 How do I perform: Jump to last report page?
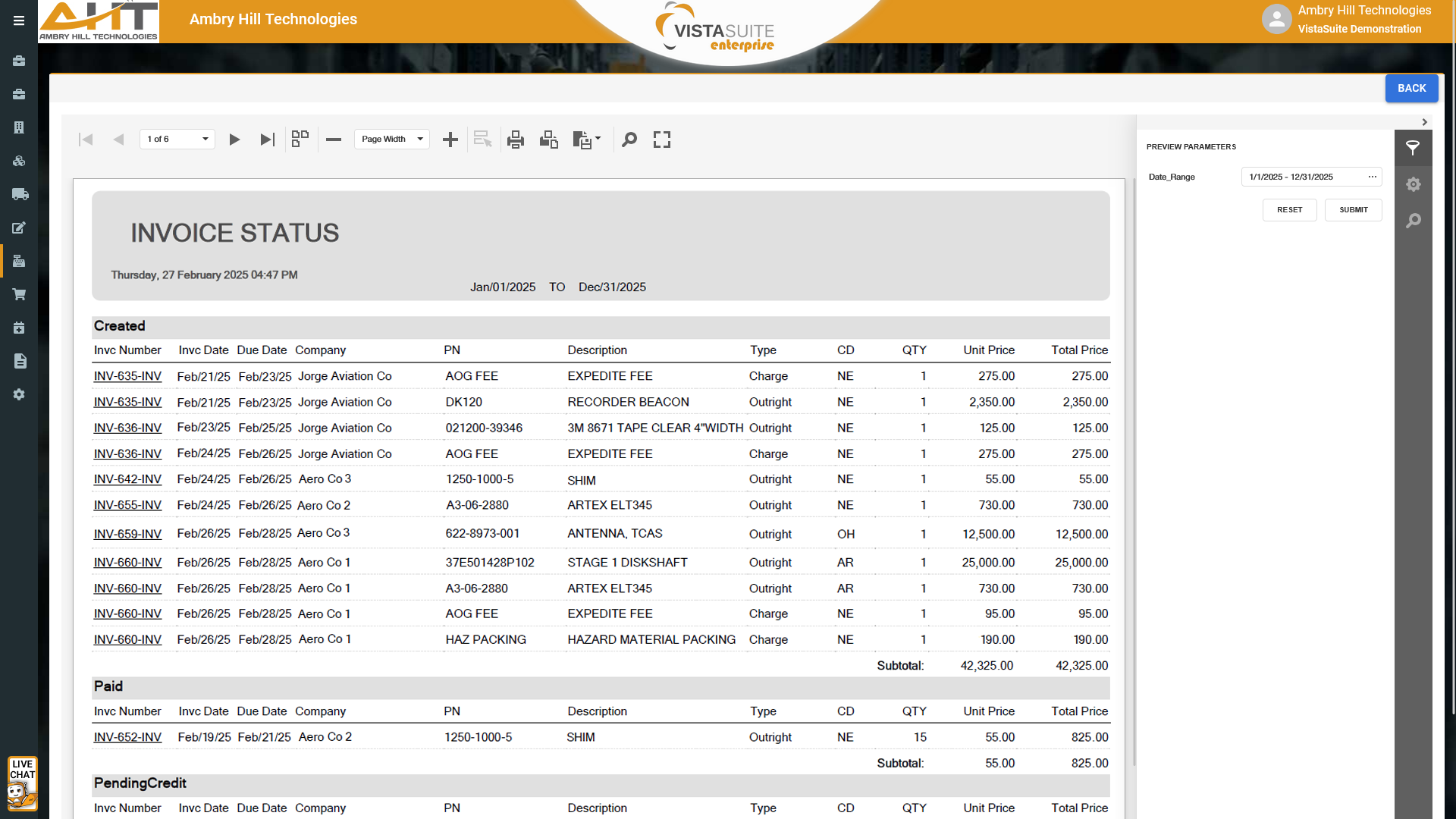click(x=267, y=140)
